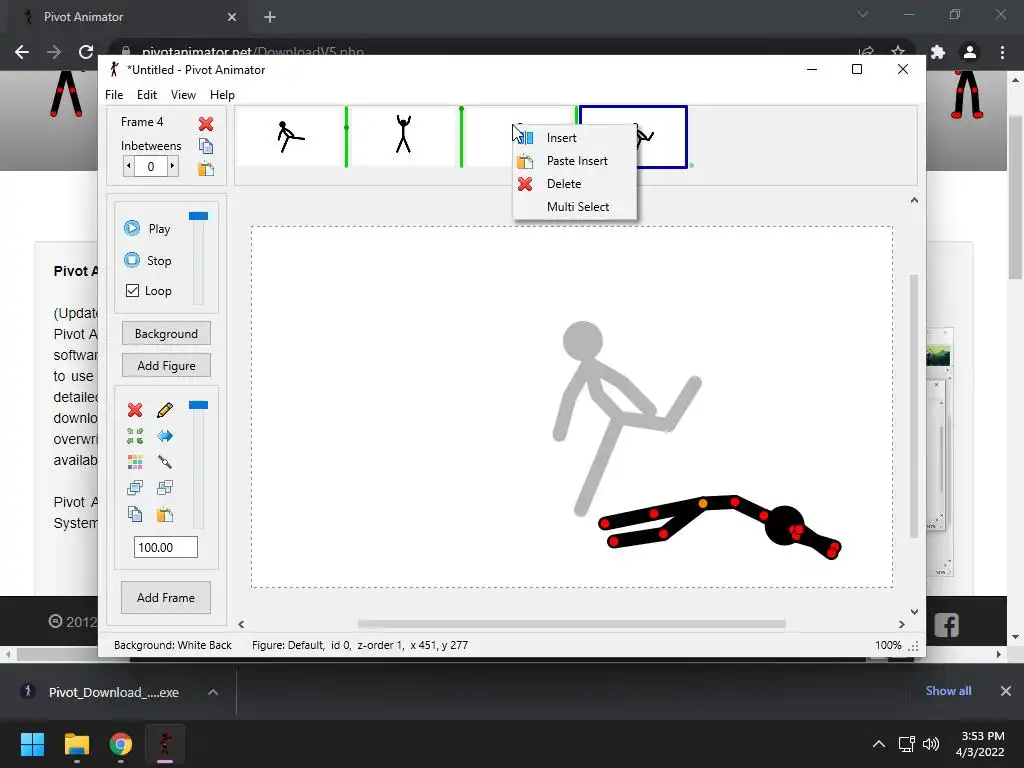The height and width of the screenshot is (768, 1024).
Task: Close the Pivot Animator browser tab
Action: [x=232, y=17]
